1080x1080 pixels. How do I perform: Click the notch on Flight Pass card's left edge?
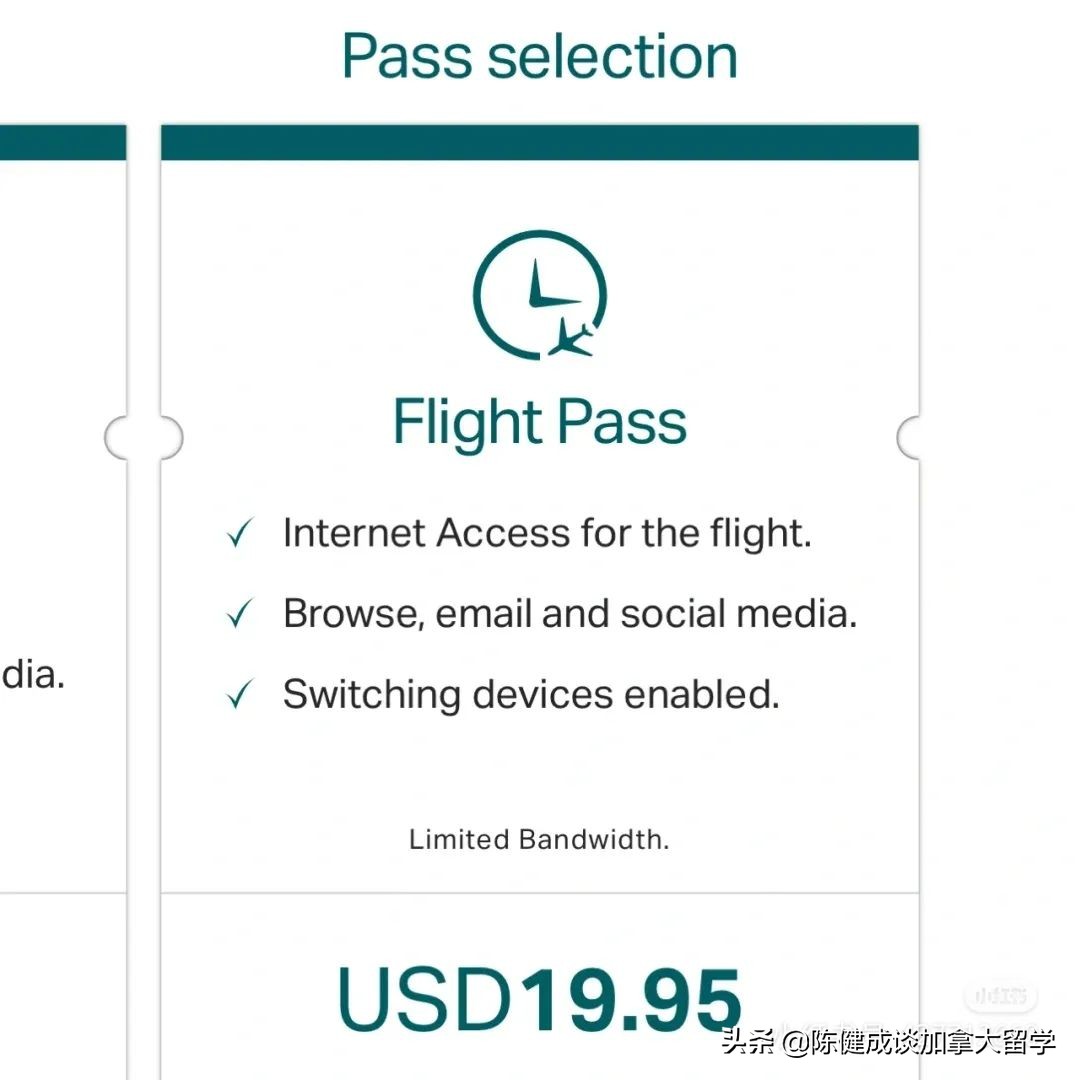click(168, 437)
